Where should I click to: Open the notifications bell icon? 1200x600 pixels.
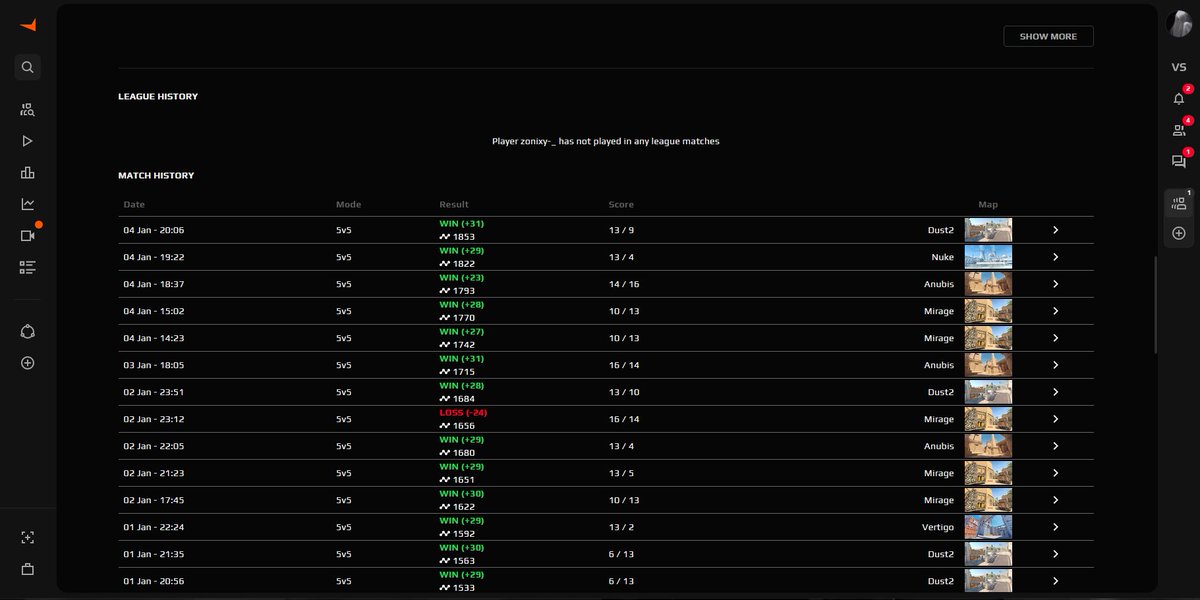tap(1179, 98)
